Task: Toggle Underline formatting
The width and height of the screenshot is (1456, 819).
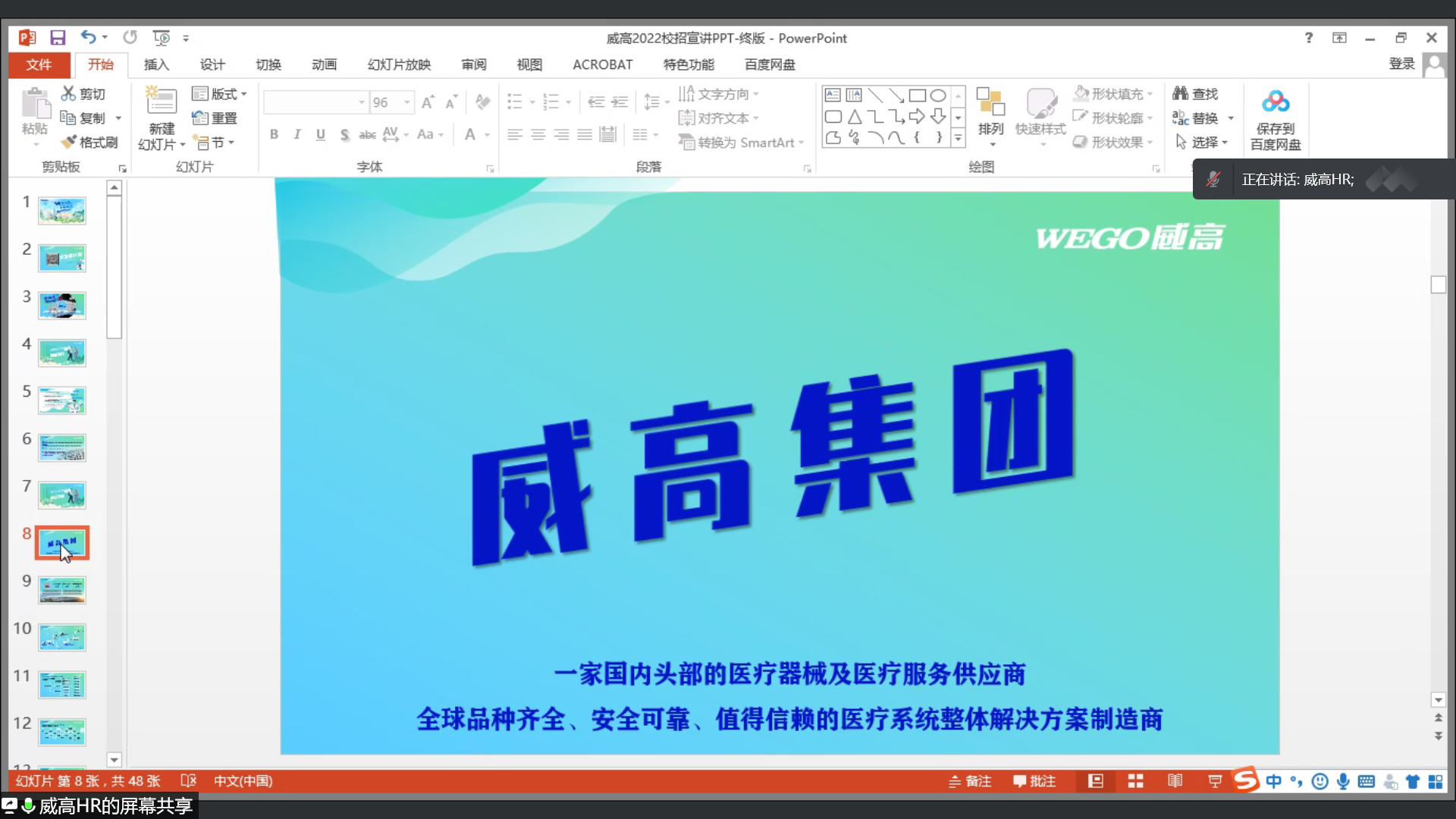Action: (321, 135)
